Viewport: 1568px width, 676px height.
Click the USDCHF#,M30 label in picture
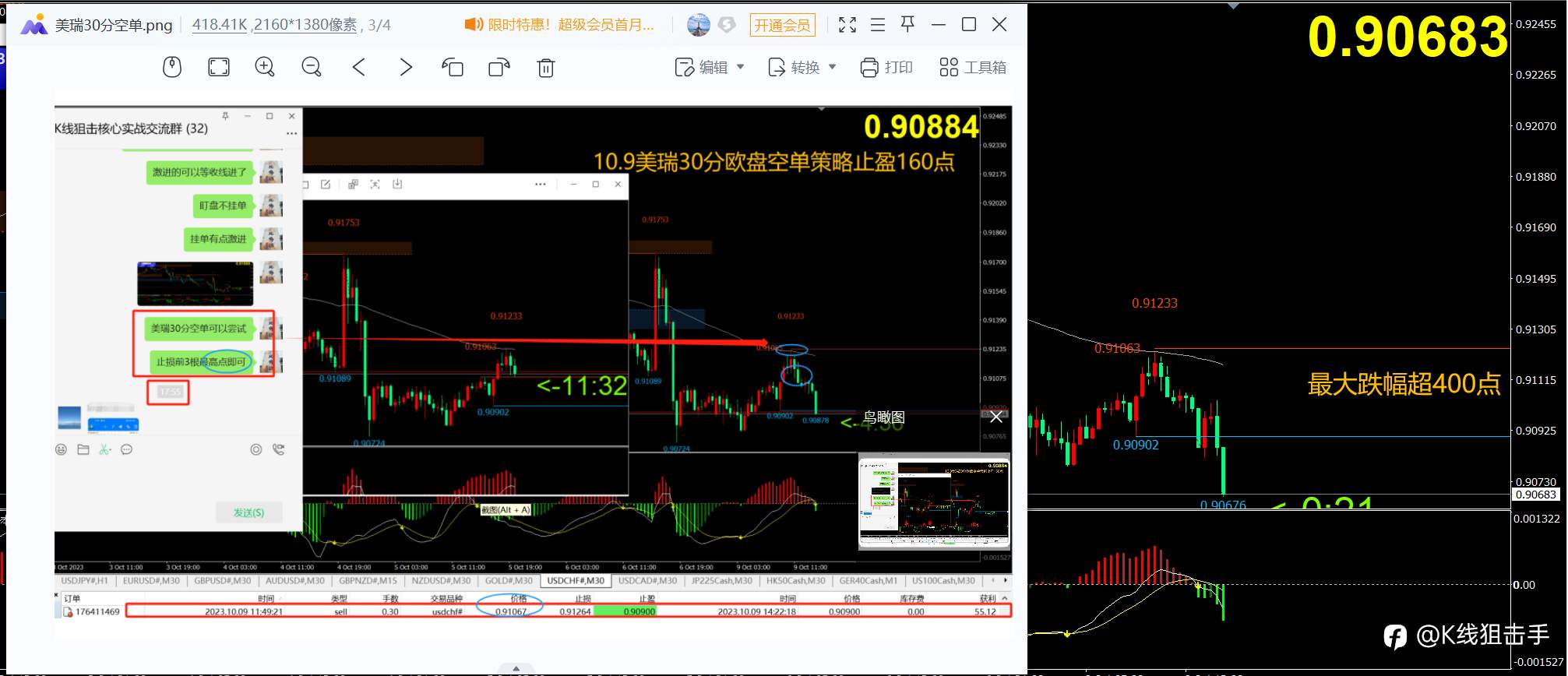(x=576, y=581)
